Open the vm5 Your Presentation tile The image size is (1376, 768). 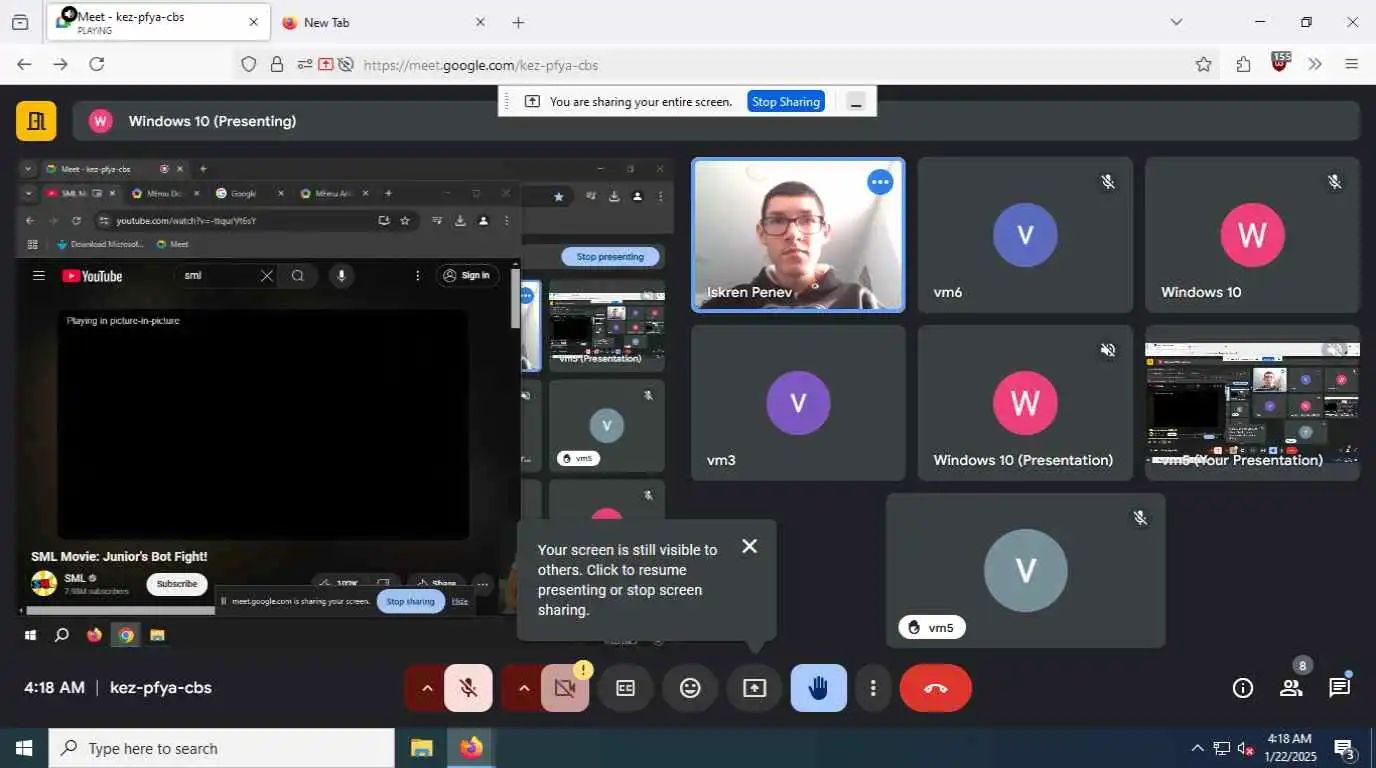pos(1252,403)
